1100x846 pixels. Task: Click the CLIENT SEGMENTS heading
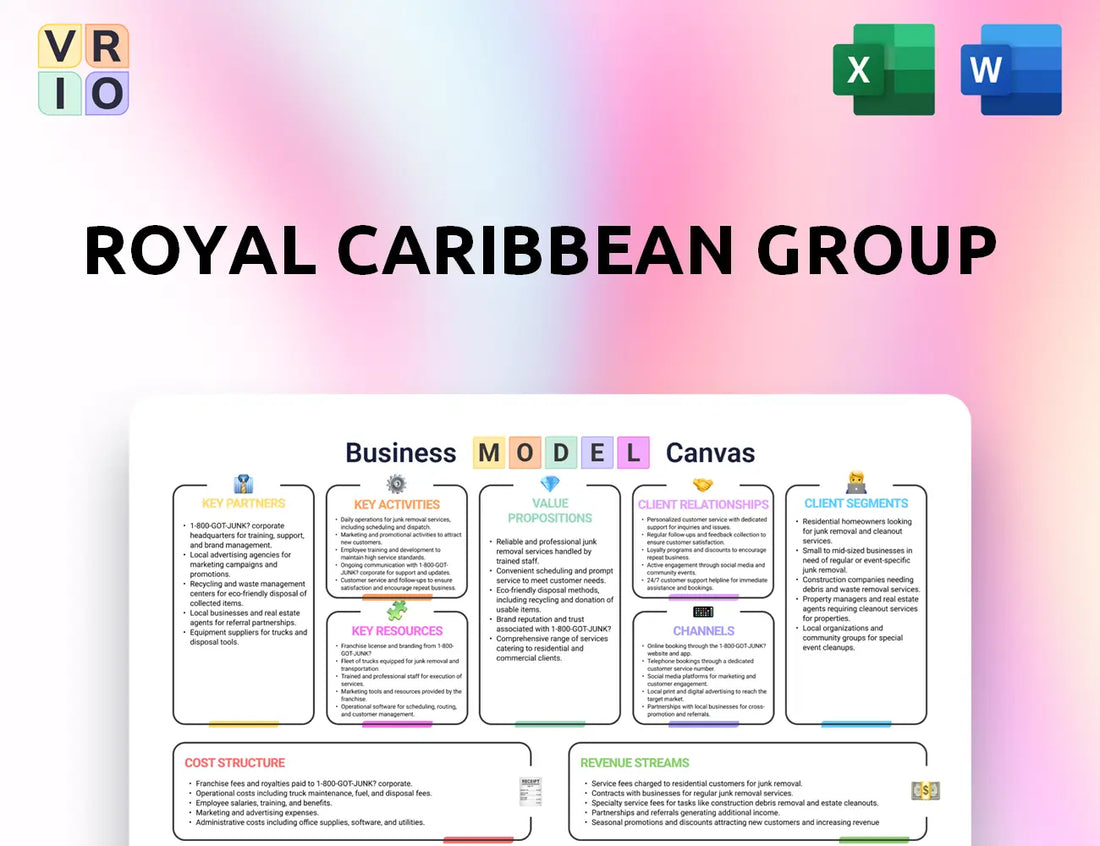click(x=856, y=503)
